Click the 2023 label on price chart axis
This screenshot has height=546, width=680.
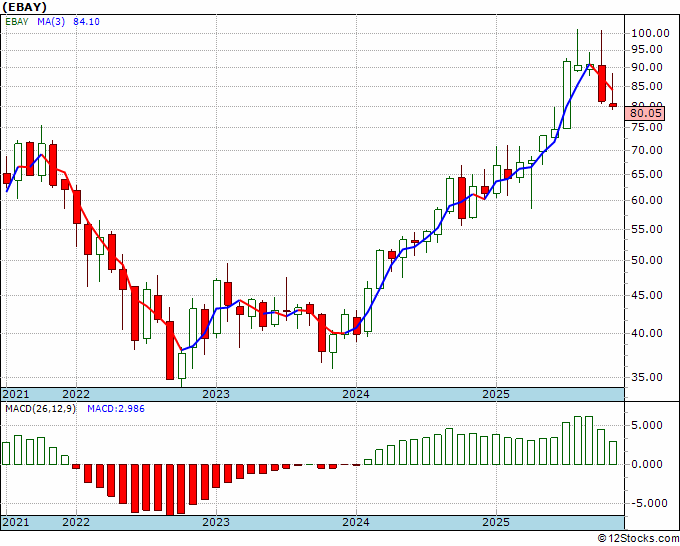216,394
